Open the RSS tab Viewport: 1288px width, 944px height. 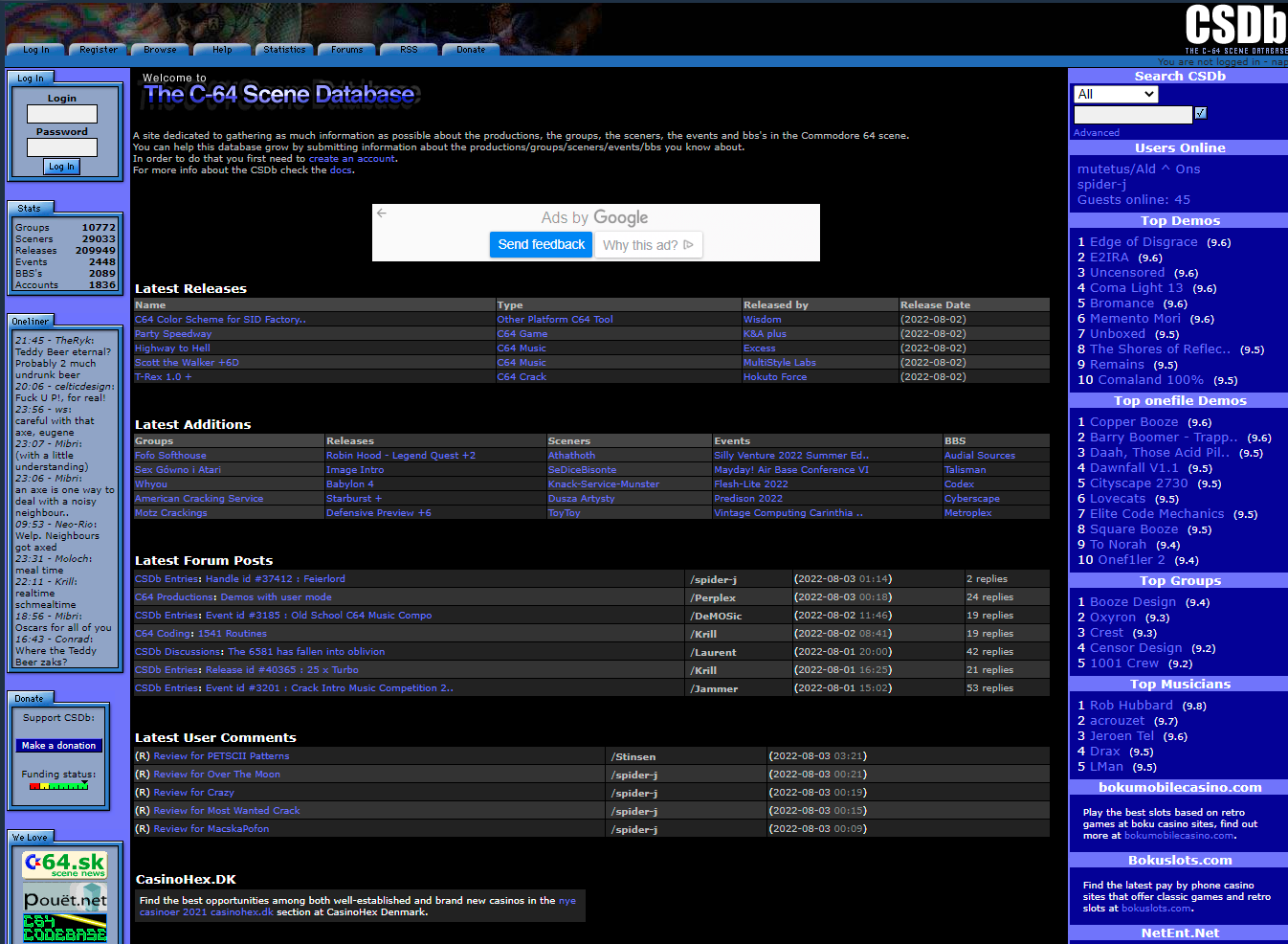[x=409, y=50]
